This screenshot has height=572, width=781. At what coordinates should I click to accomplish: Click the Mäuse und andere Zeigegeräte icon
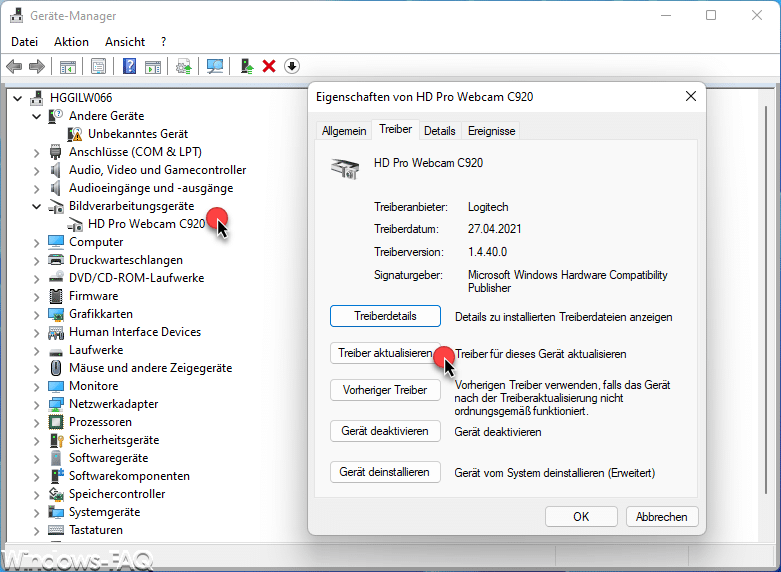tap(56, 368)
